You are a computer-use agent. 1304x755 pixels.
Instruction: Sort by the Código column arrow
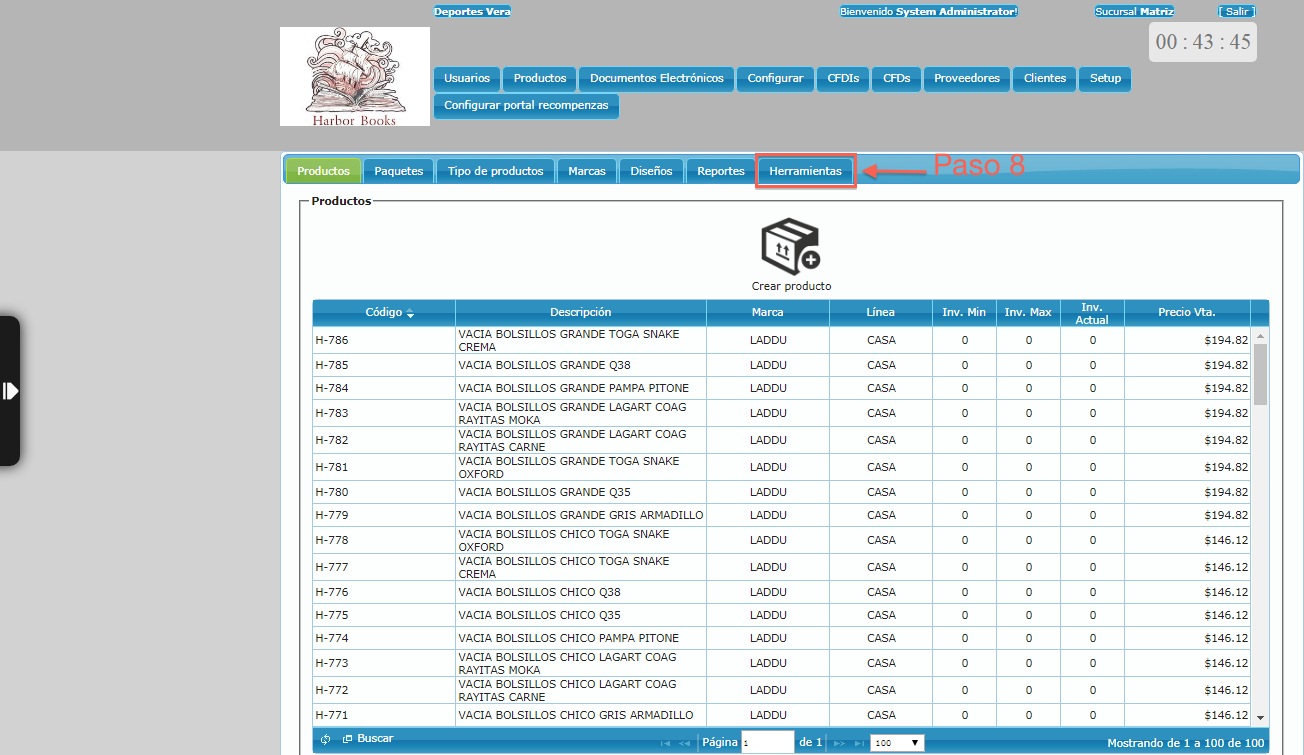point(410,313)
